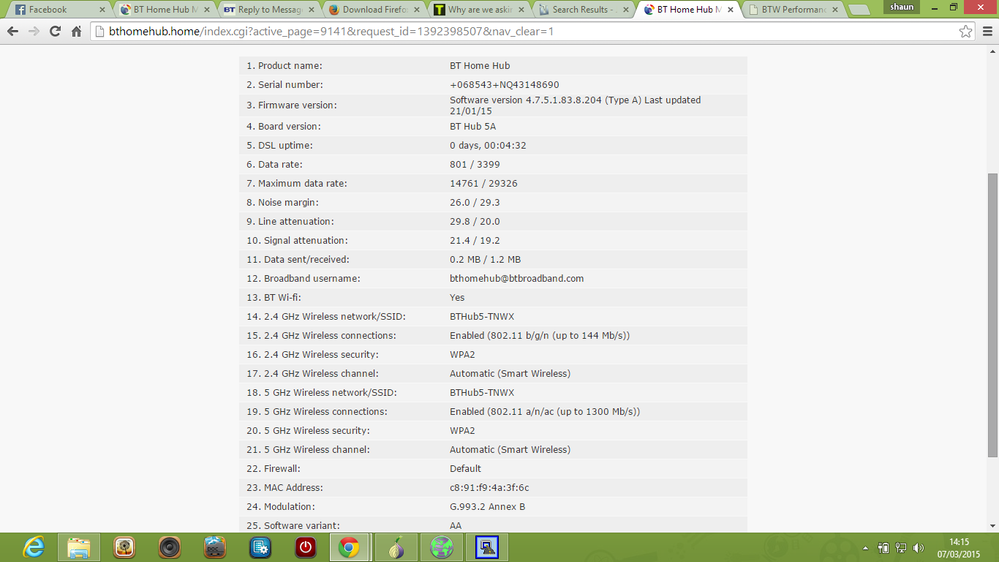Select the Product name value BT Home Hub
The height and width of the screenshot is (562, 999).
(480, 66)
